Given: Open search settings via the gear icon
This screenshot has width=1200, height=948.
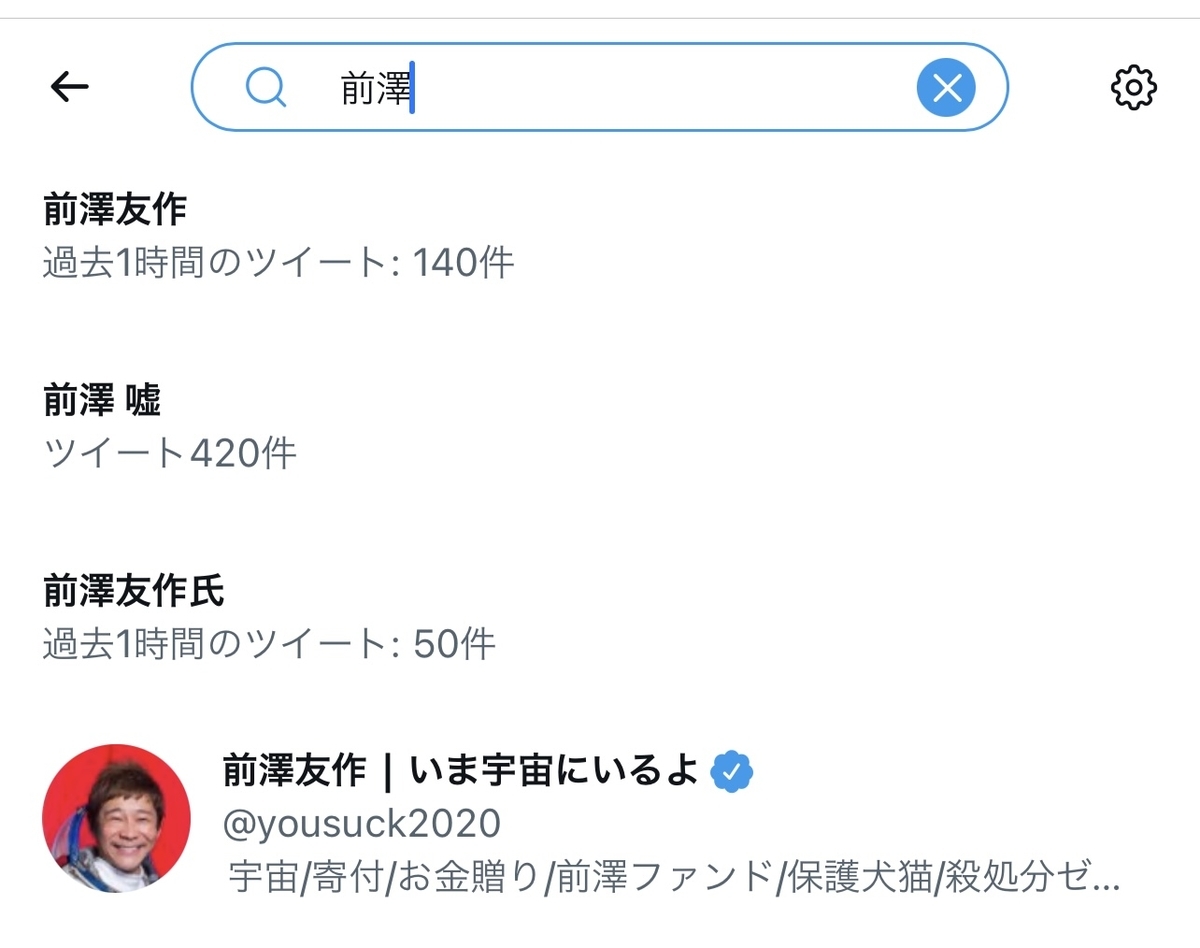Looking at the screenshot, I should [x=1134, y=88].
